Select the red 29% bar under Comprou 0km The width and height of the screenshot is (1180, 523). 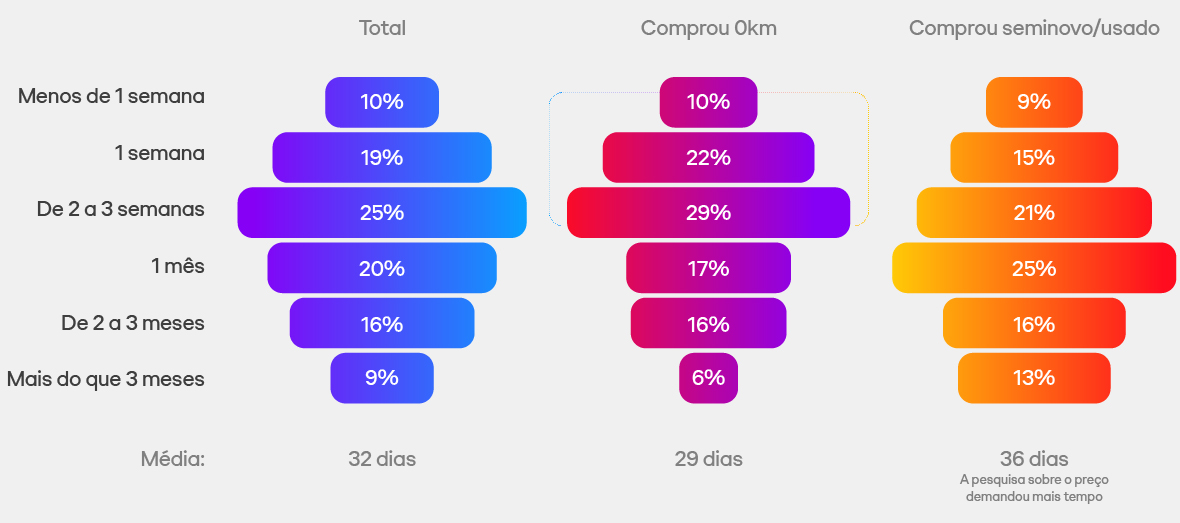(x=708, y=213)
